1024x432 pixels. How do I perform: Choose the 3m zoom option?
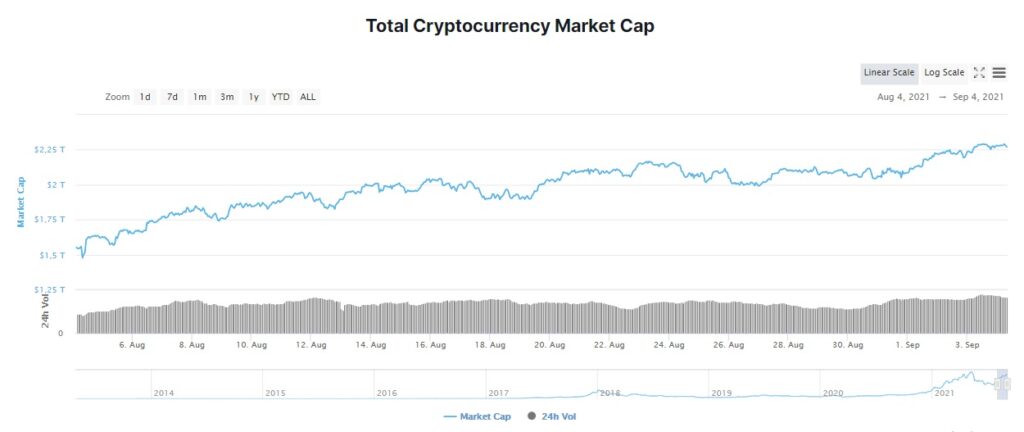(227, 97)
